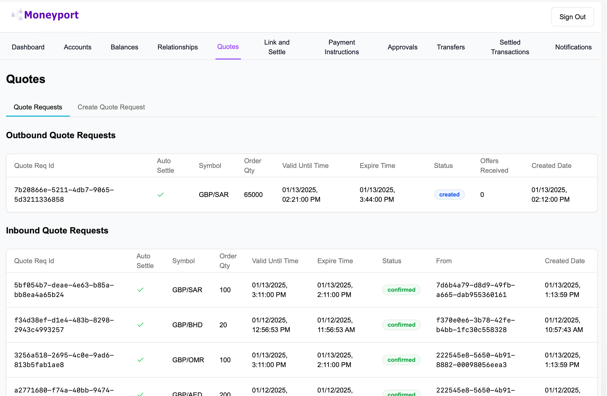This screenshot has height=396, width=607.
Task: Open the Link and Settle tab
Action: [x=277, y=47]
